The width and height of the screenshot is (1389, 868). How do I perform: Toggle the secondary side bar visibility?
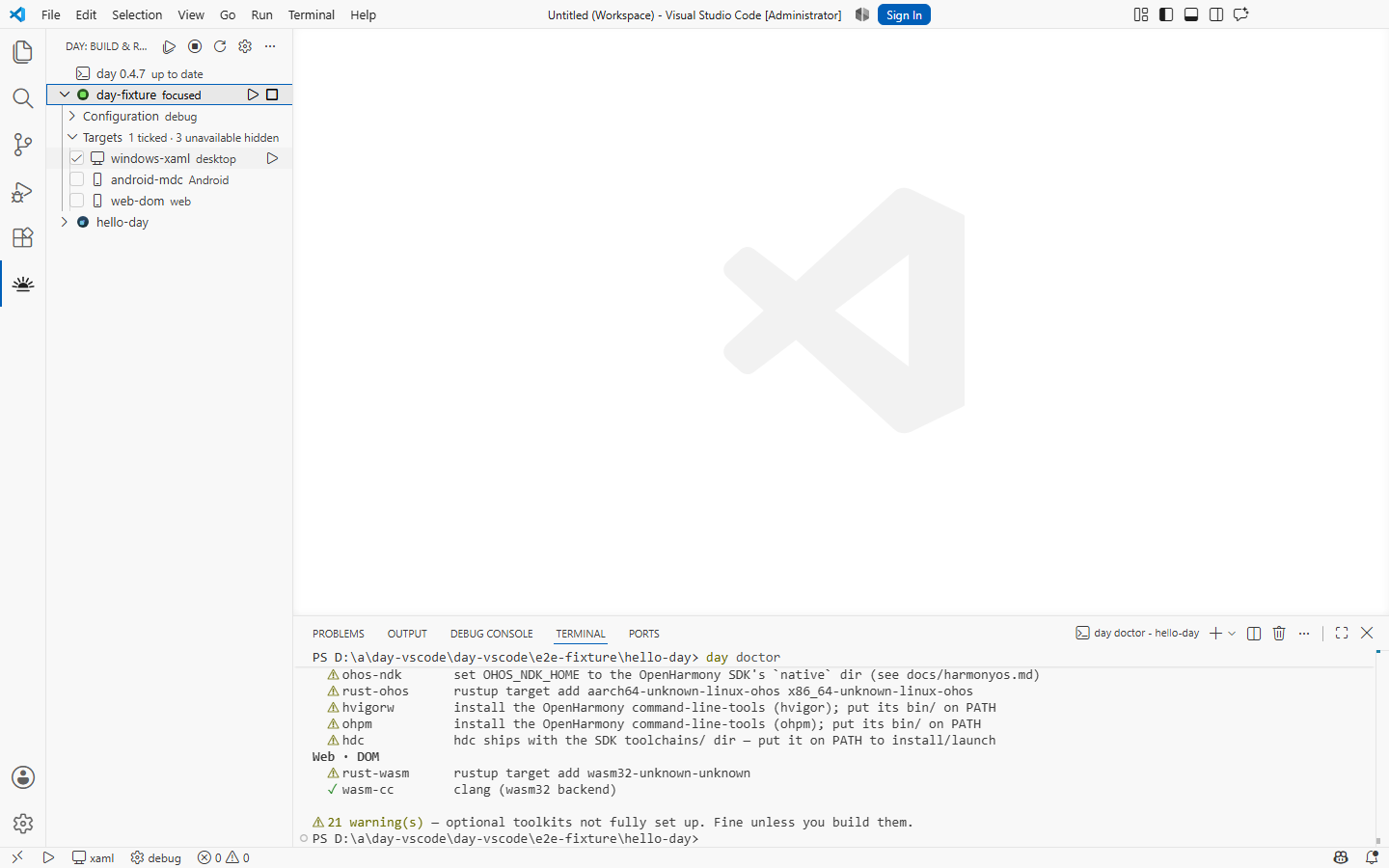pos(1216,14)
